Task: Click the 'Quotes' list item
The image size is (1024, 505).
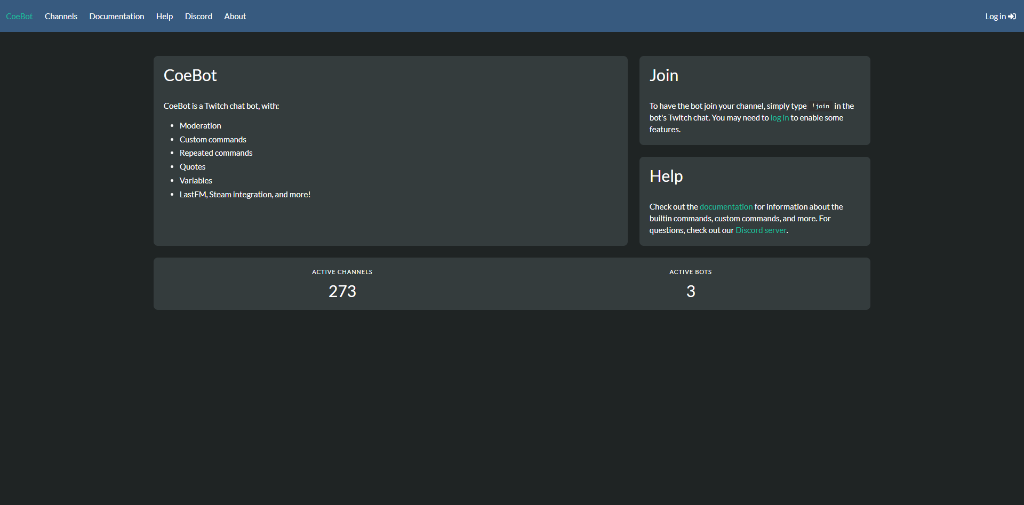Action: pos(193,167)
